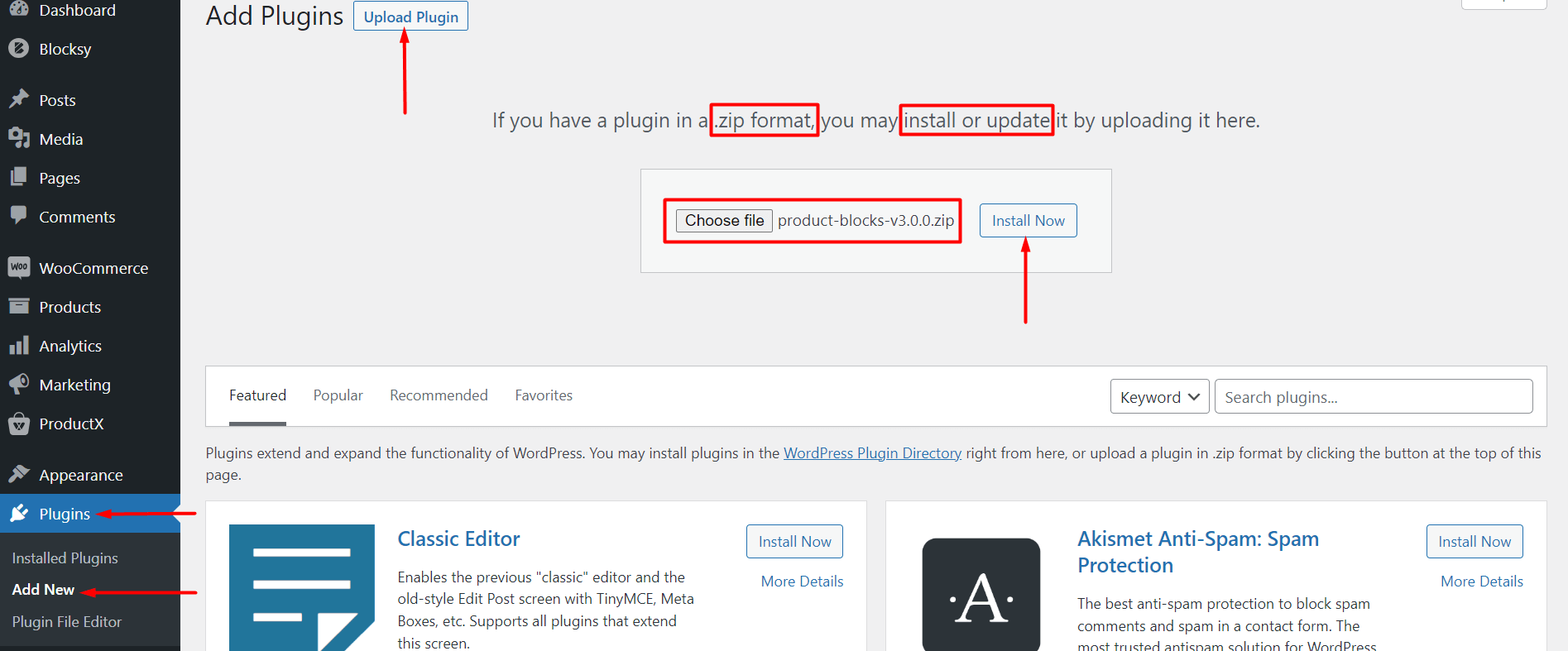Open the Keyword search type dropdown
Image resolution: width=1568 pixels, height=651 pixels.
[x=1159, y=396]
